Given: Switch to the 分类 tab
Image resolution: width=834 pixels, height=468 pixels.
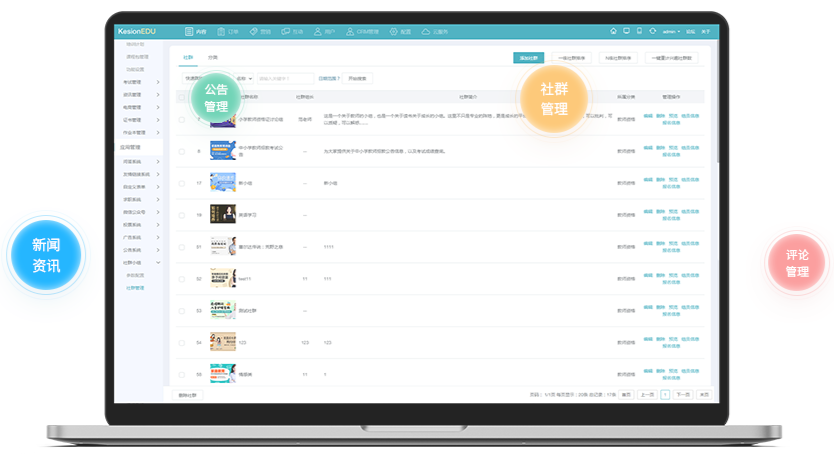Looking at the screenshot, I should 212,58.
